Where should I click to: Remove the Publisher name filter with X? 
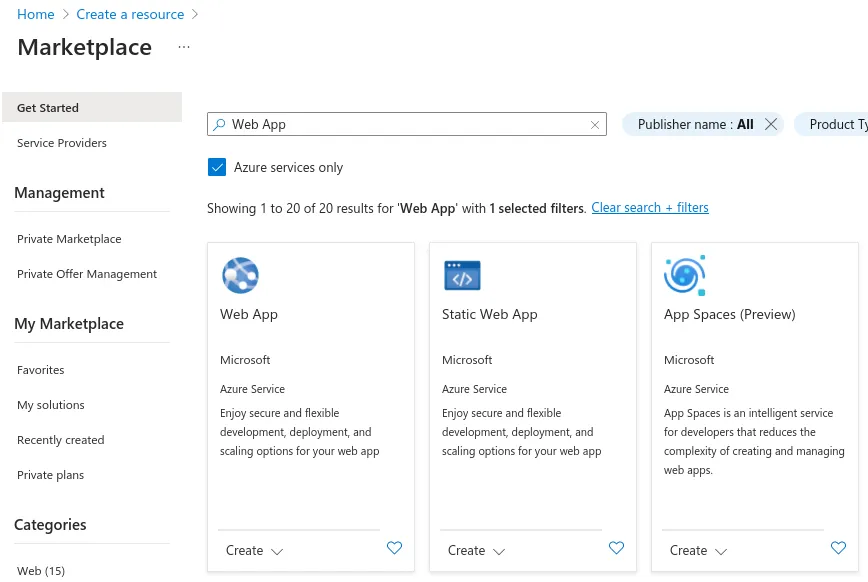pyautogui.click(x=771, y=124)
